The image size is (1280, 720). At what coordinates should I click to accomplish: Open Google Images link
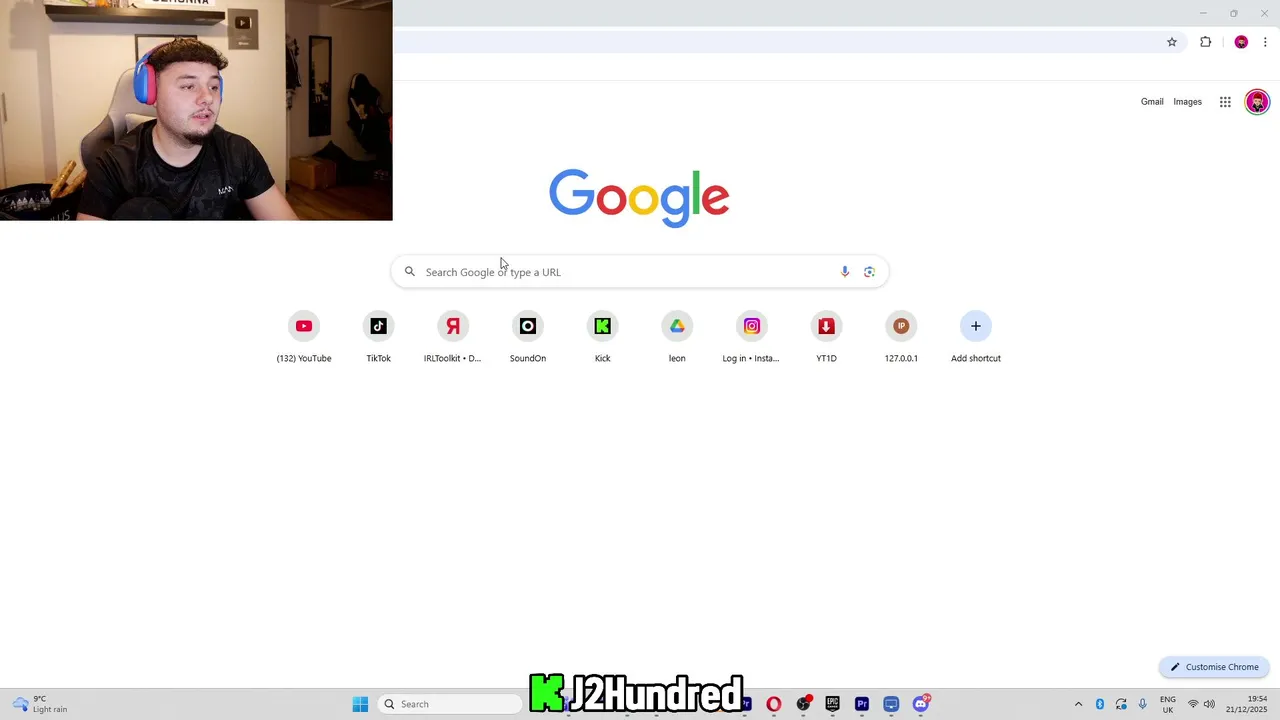click(1187, 102)
